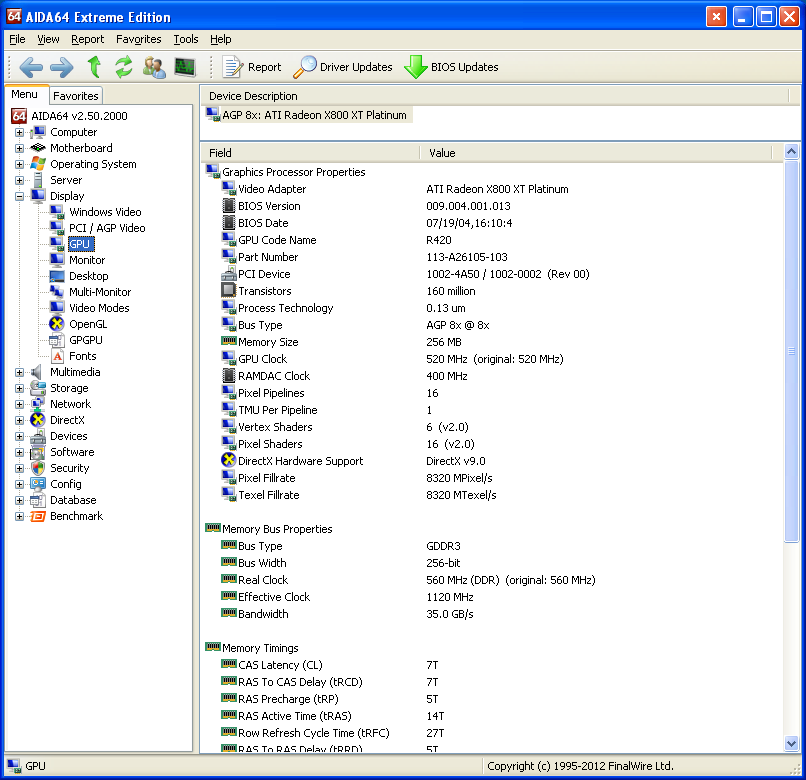Viewport: 806px width, 780px height.
Task: Click the Report document icon
Action: [x=233, y=67]
